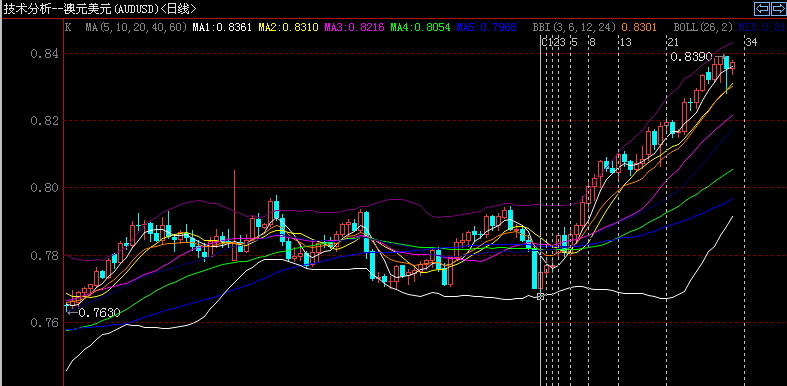Click the left arrow navigation icon

click(762, 9)
